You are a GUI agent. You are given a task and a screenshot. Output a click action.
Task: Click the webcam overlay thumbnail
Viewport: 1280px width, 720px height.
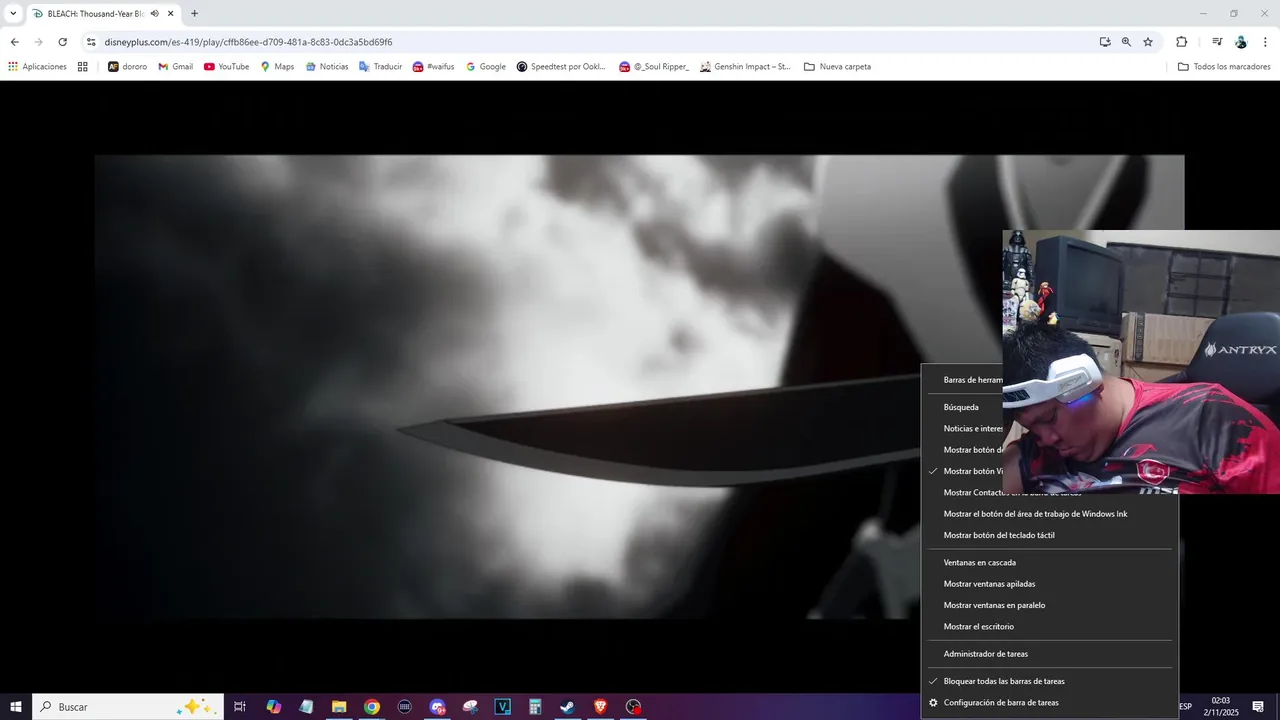coord(1141,362)
